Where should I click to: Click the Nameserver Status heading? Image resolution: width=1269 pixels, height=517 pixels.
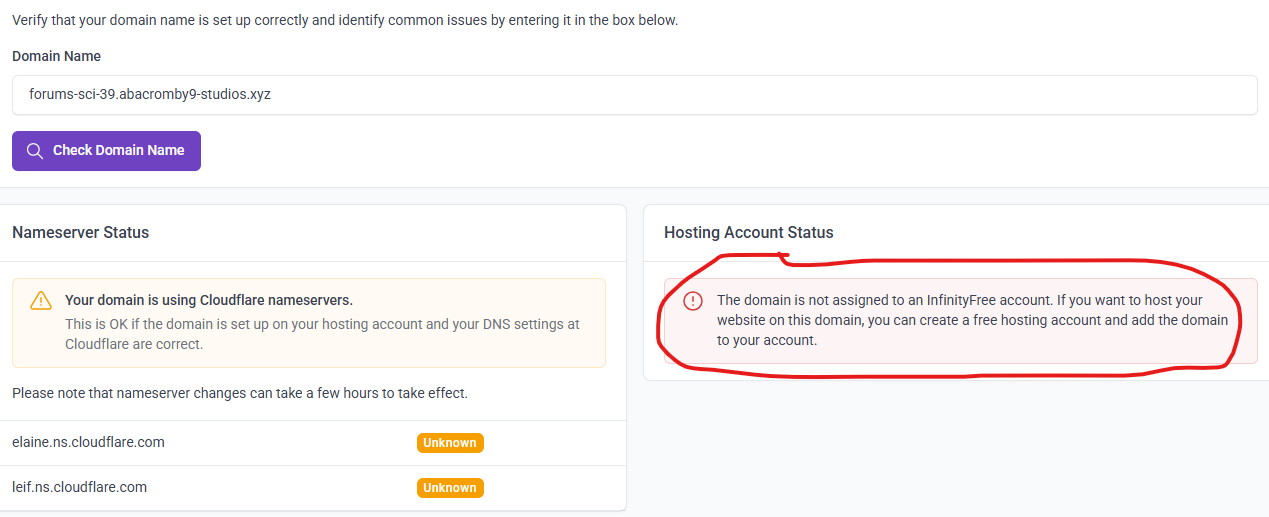[80, 232]
